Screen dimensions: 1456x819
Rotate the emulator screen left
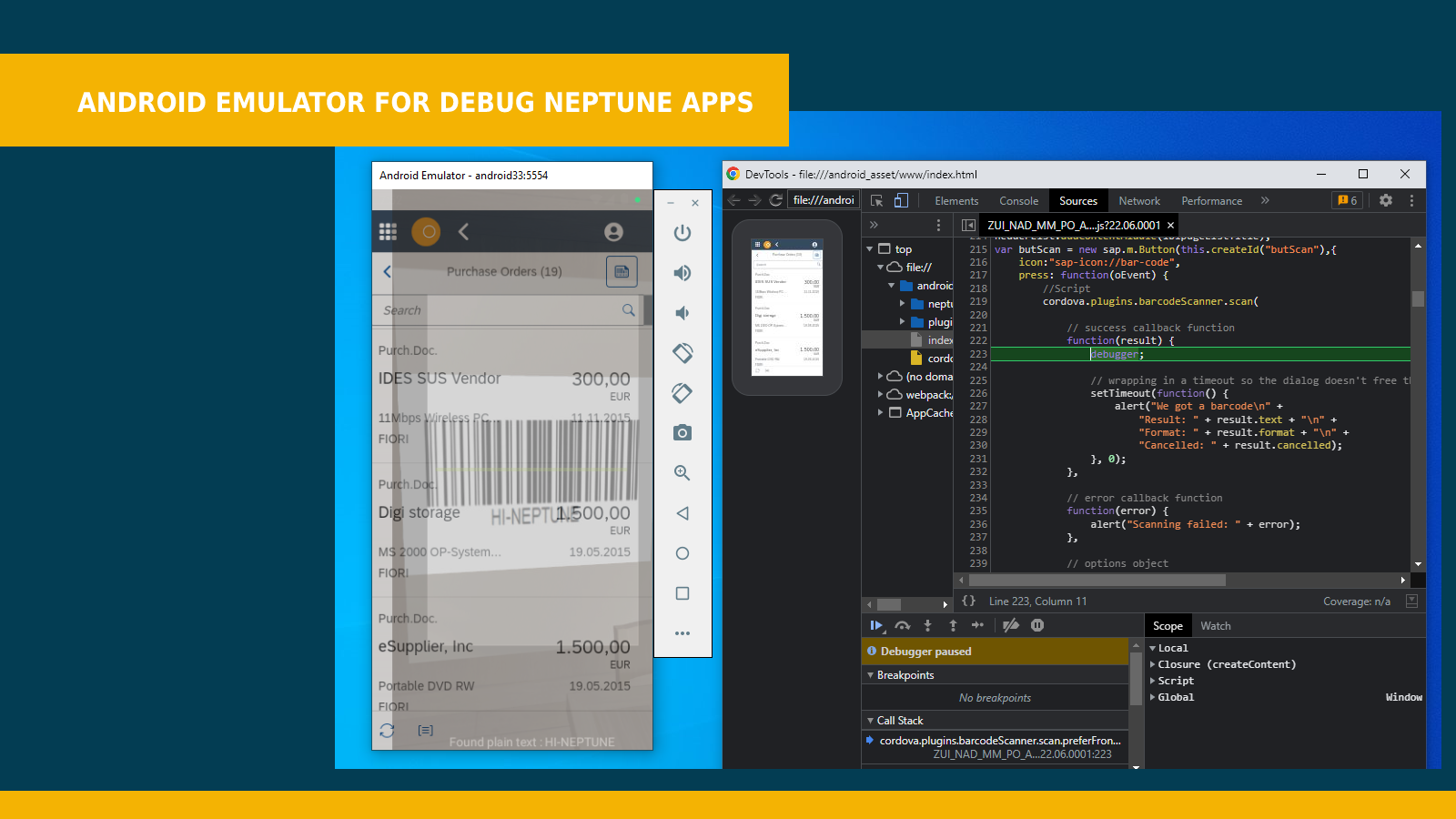click(682, 353)
